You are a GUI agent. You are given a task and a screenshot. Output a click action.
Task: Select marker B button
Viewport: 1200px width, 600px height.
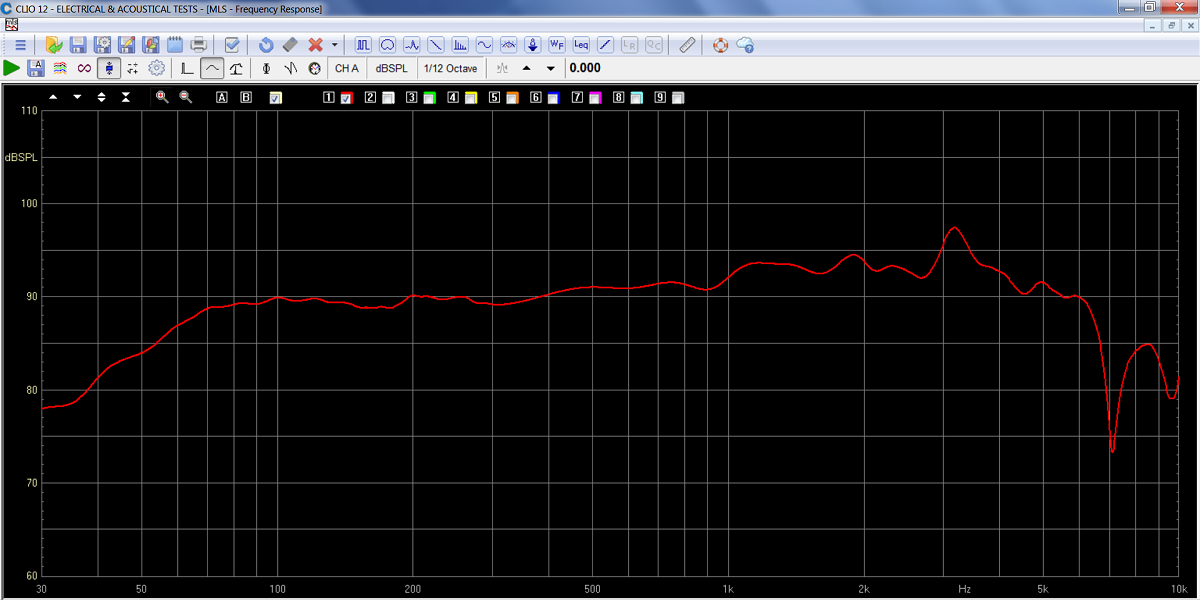click(x=246, y=97)
